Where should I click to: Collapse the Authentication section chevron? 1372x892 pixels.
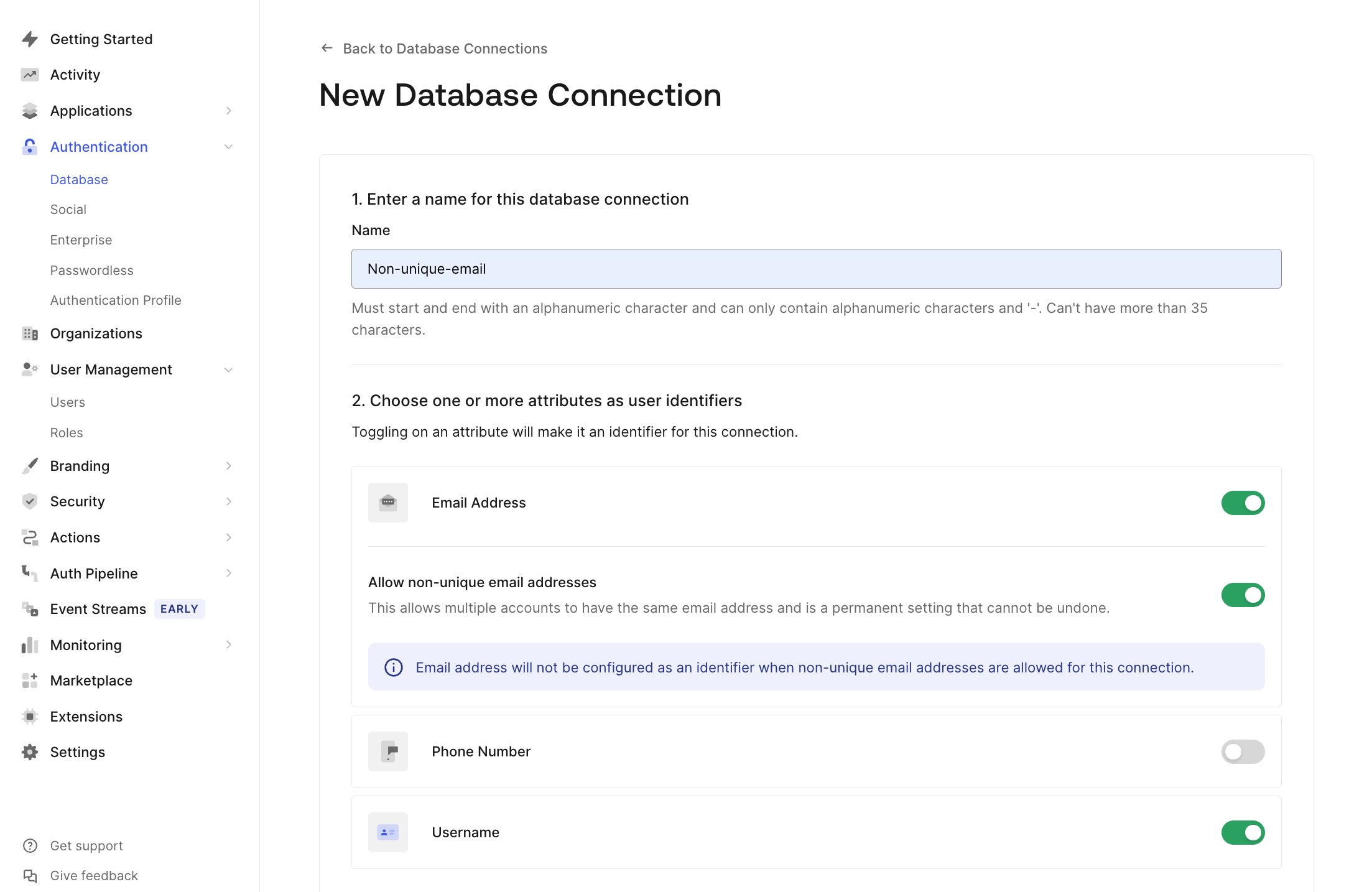pos(228,147)
